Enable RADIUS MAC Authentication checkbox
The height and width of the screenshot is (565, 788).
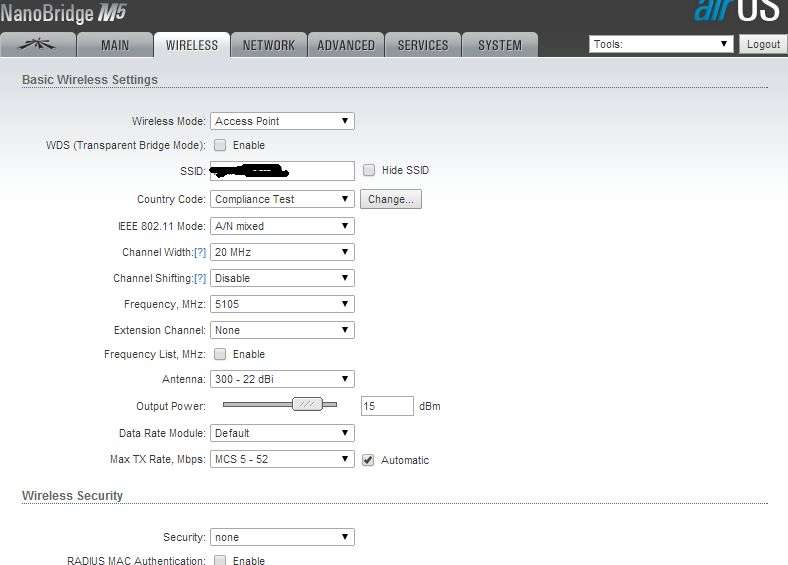pos(220,560)
